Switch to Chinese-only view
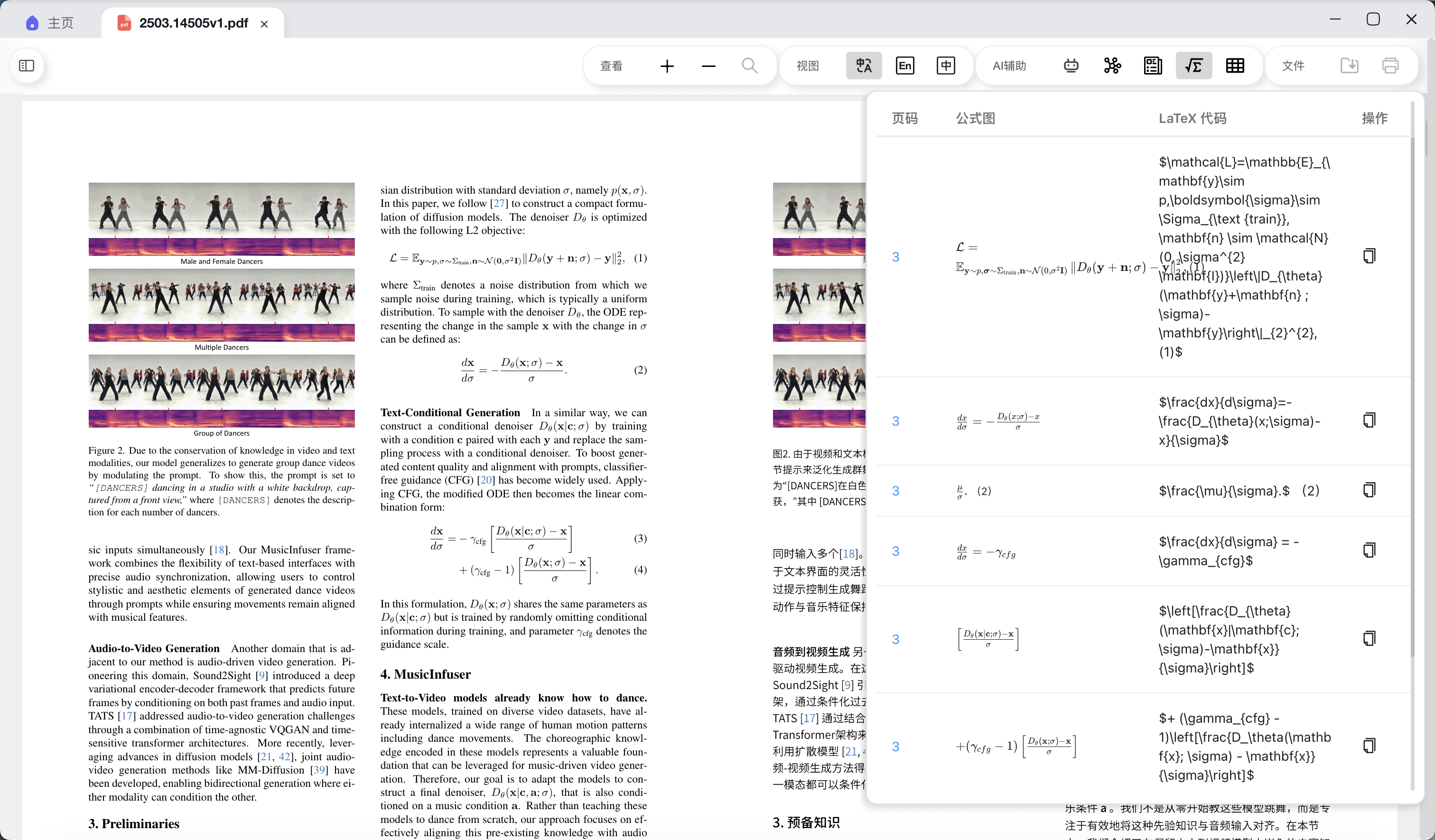The height and width of the screenshot is (840, 1435). coord(945,66)
